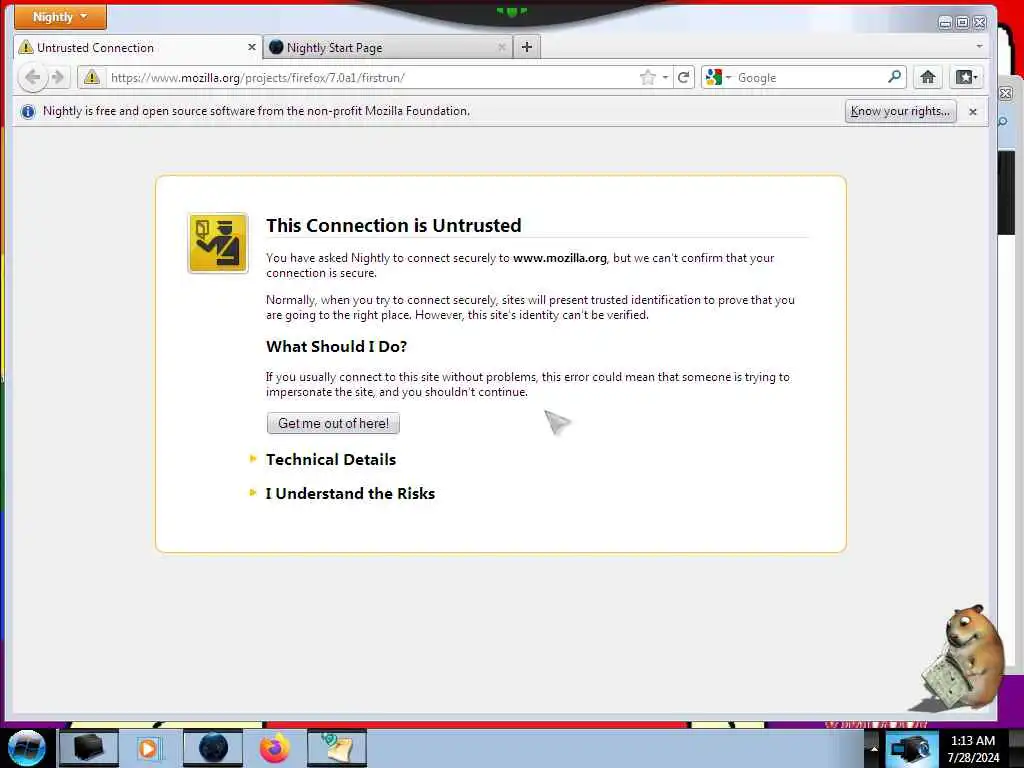This screenshot has width=1024, height=768.
Task: Close the Nightly Start Page tab
Action: (502, 47)
